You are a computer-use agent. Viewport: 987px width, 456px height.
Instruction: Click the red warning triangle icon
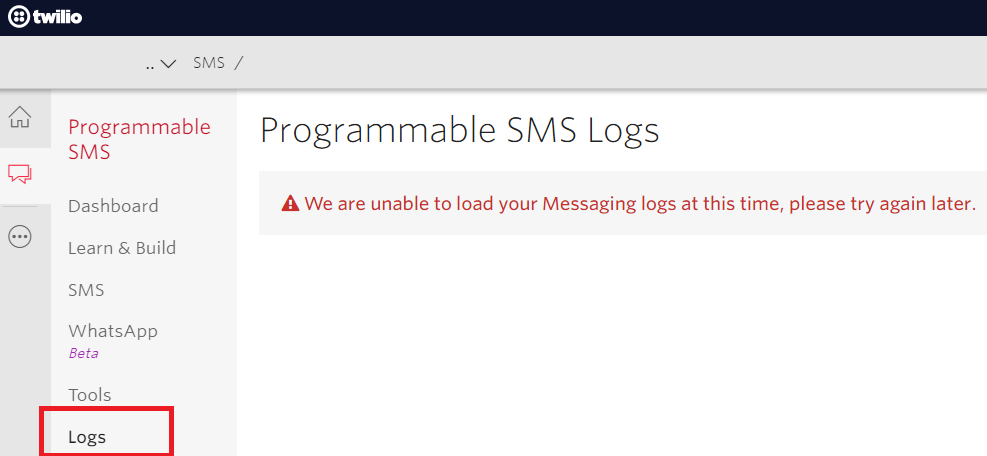pos(290,203)
